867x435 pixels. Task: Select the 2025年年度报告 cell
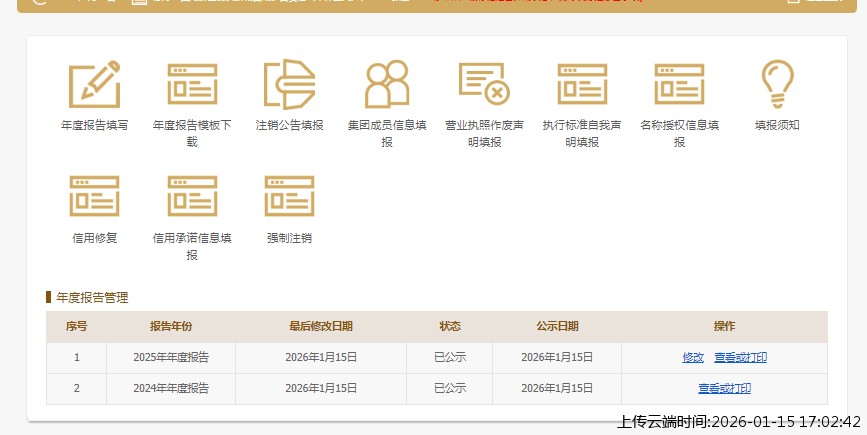click(171, 358)
